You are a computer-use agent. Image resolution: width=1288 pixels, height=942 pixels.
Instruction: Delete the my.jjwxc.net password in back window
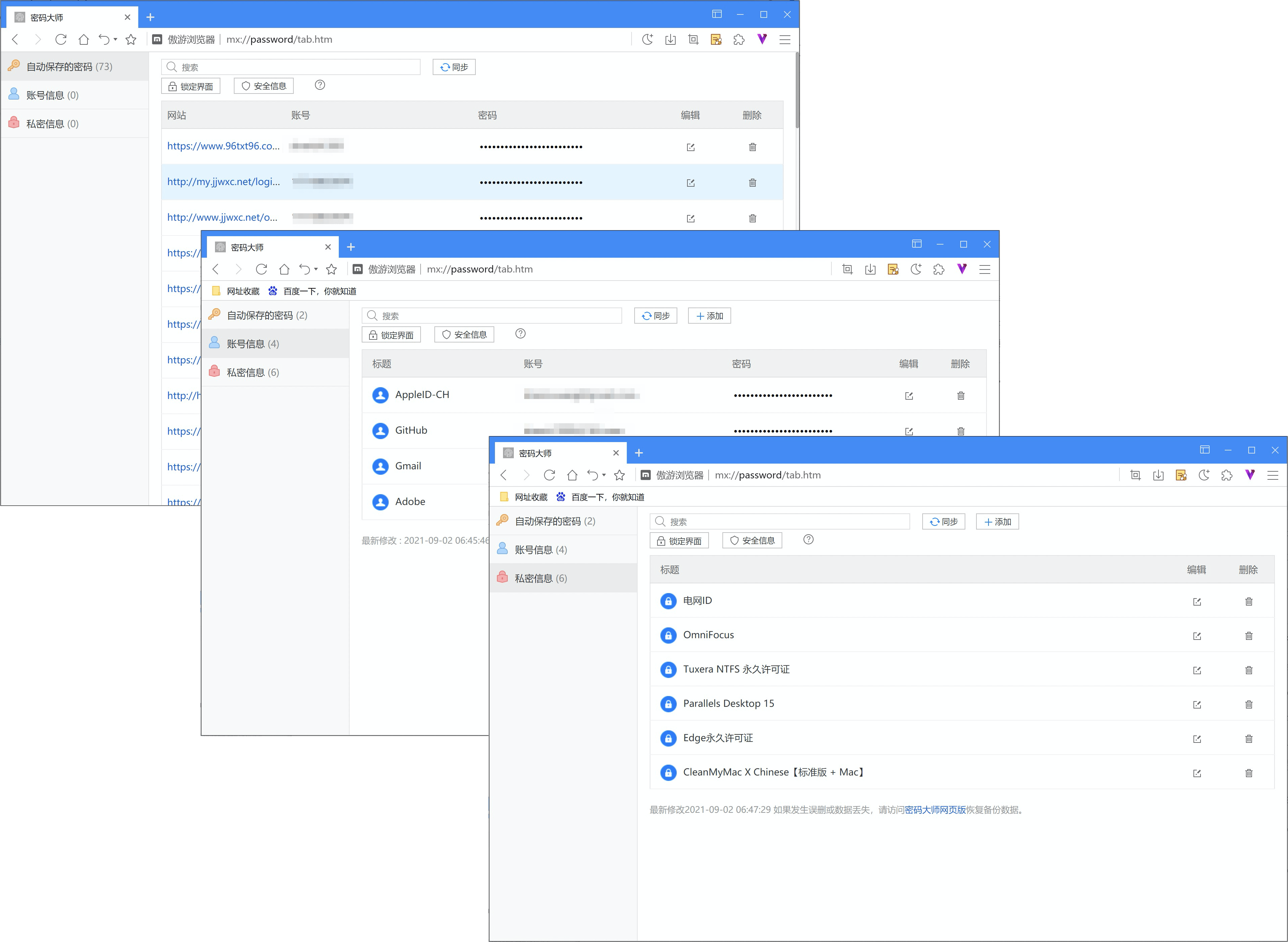(x=753, y=183)
